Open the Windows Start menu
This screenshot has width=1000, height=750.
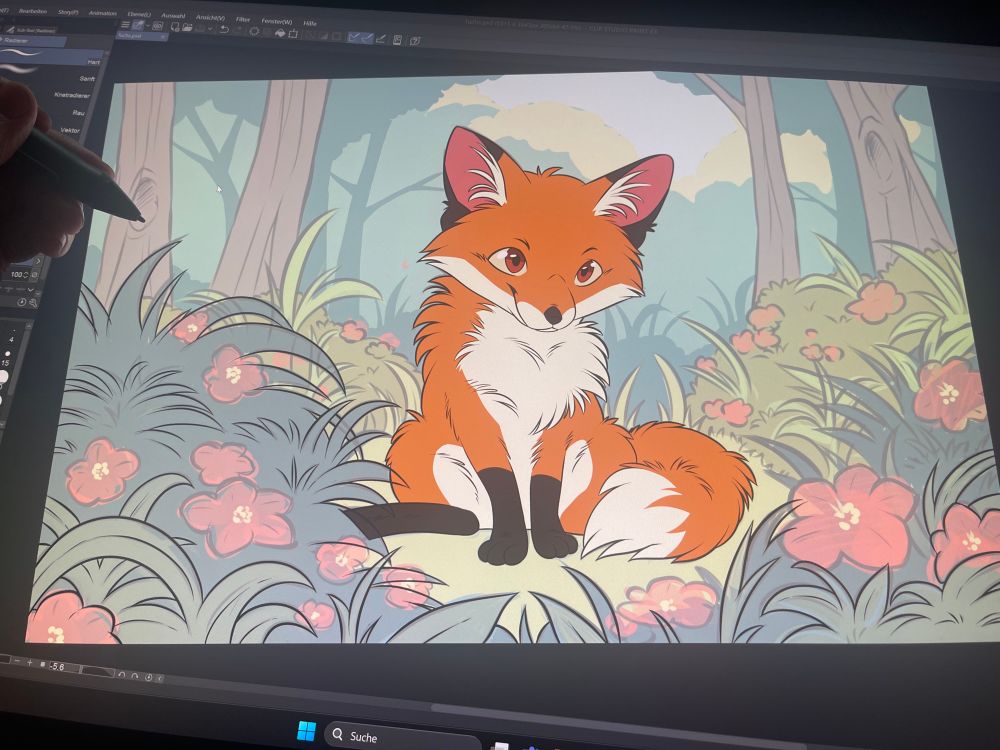[306, 732]
